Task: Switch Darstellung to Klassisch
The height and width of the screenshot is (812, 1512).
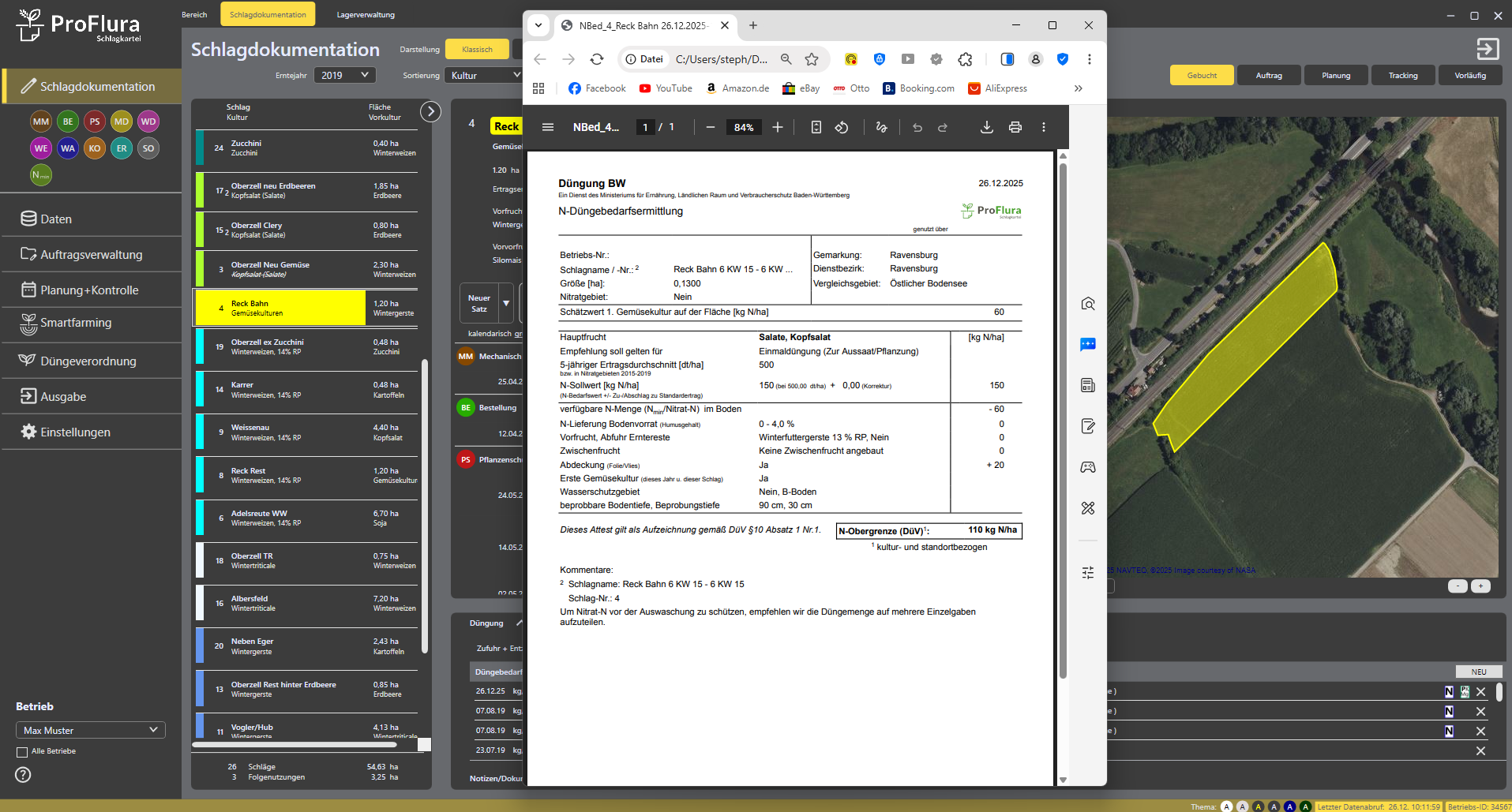Action: click(x=477, y=49)
